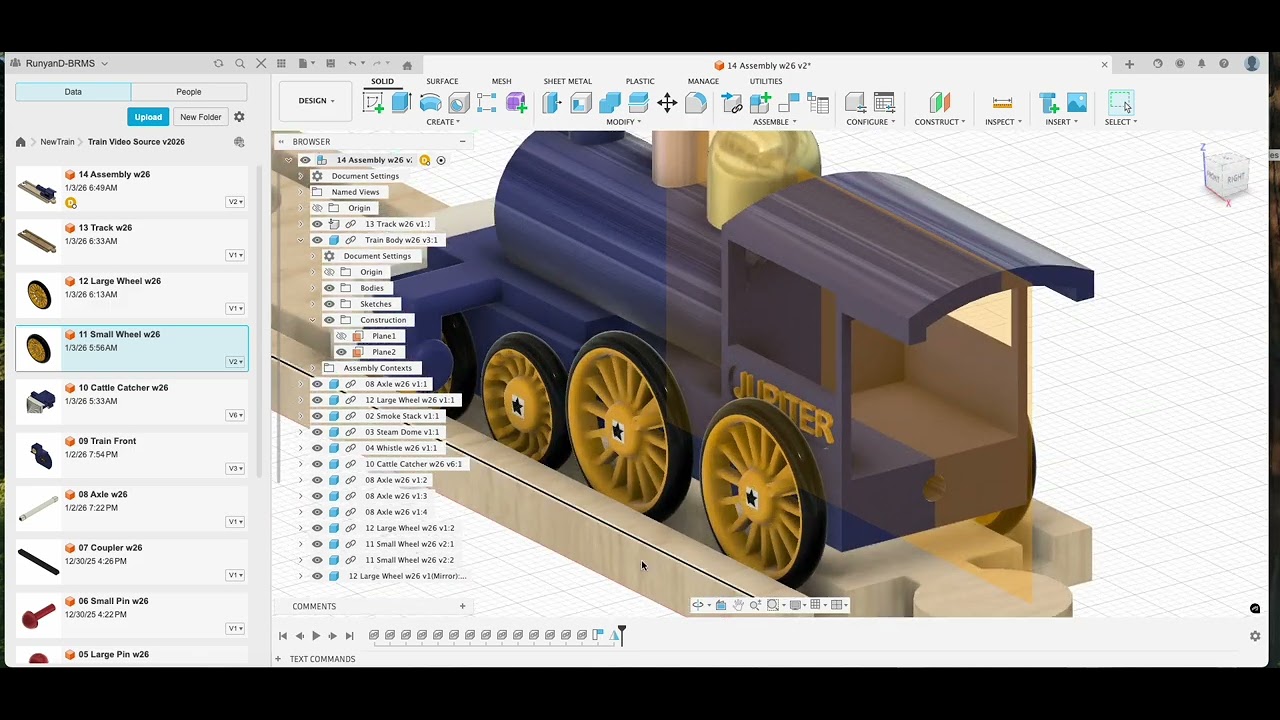
Task: Click the Insert Component link icon in Assemble
Action: click(732, 103)
